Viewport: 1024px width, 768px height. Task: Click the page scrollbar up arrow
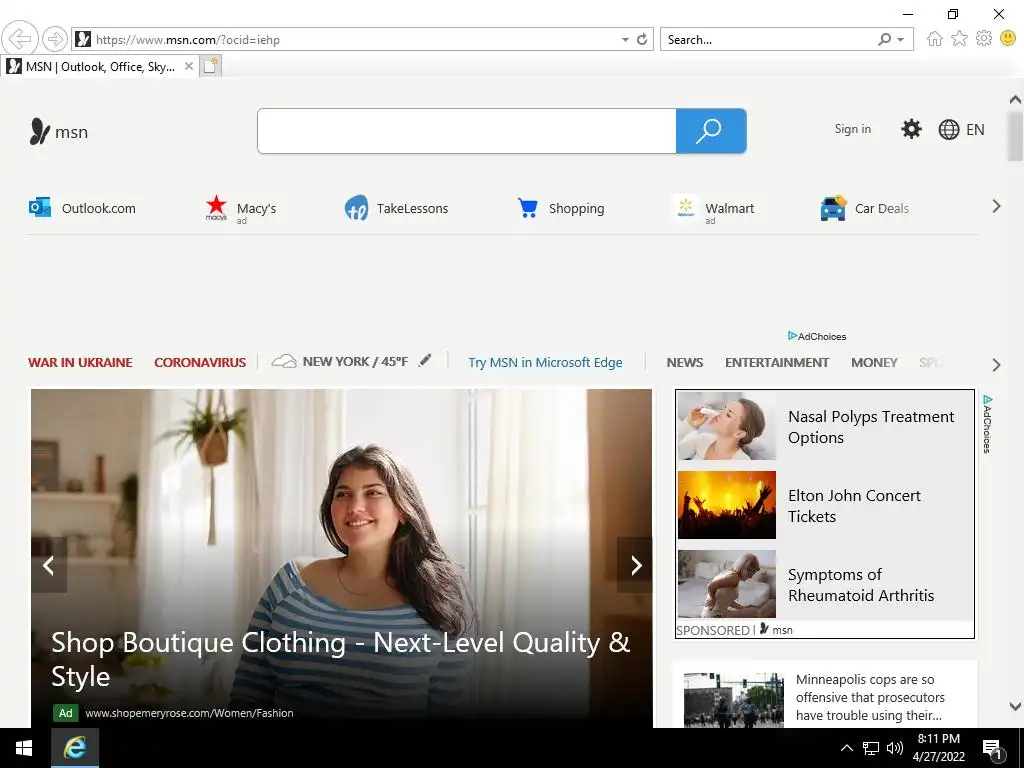click(1015, 100)
